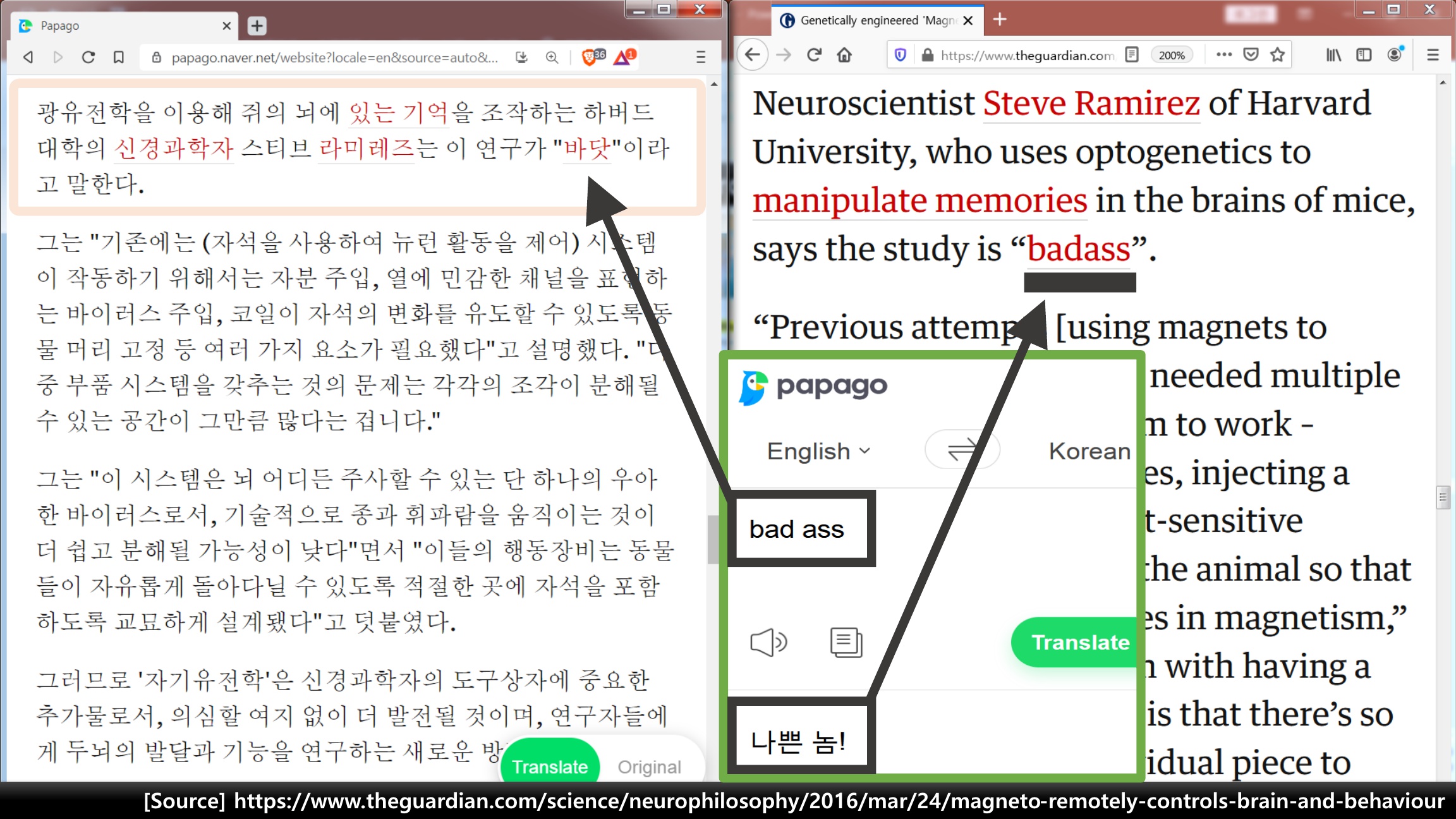Reload the Papago page

coord(88,58)
